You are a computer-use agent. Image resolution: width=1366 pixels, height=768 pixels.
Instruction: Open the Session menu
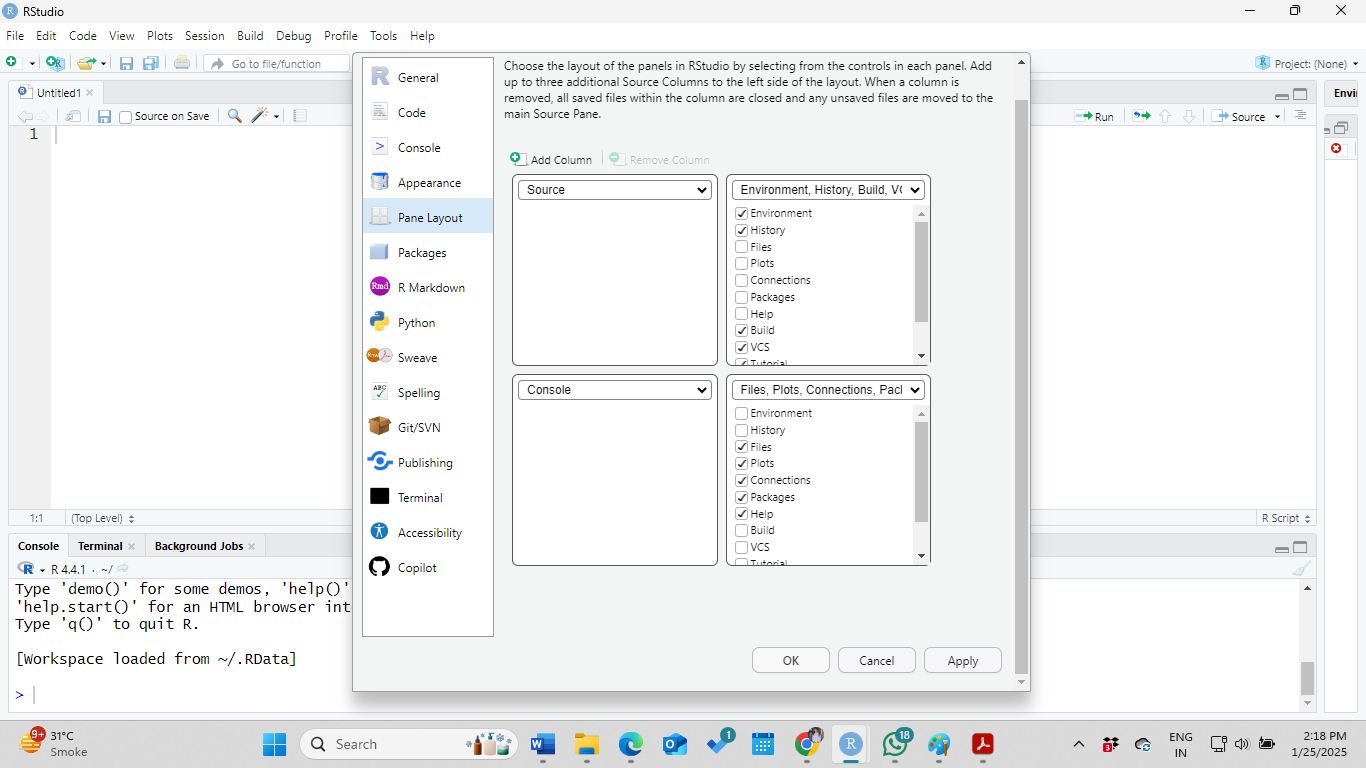tap(204, 35)
